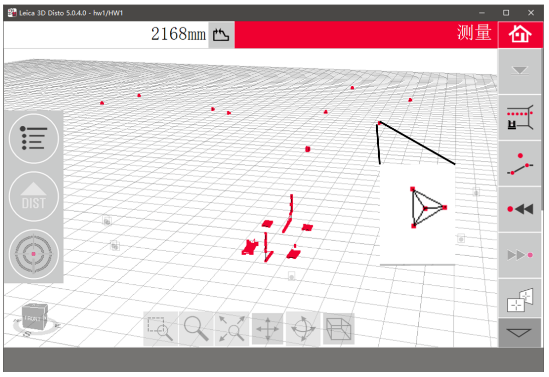Click the height reference icon beside 2168mm
The image size is (549, 377).
click(221, 35)
